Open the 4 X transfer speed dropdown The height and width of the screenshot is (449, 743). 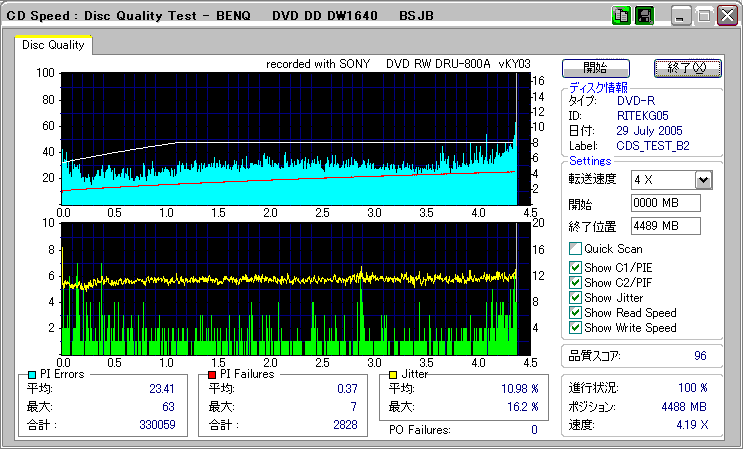(703, 179)
